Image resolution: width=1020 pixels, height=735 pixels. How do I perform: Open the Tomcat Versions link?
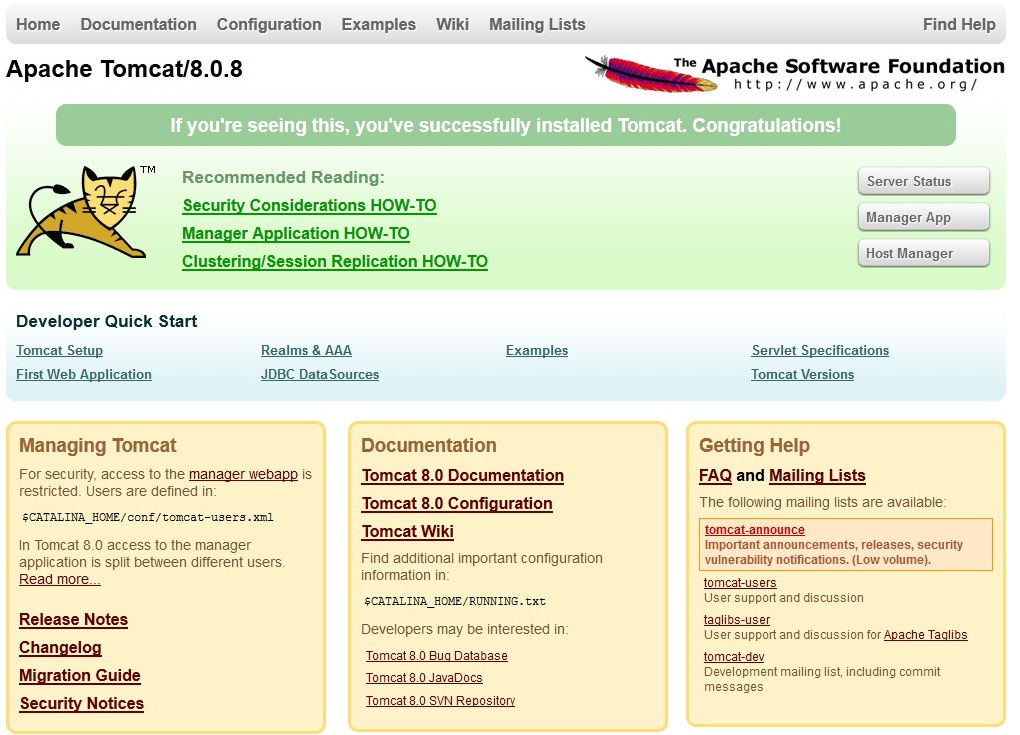click(x=803, y=375)
